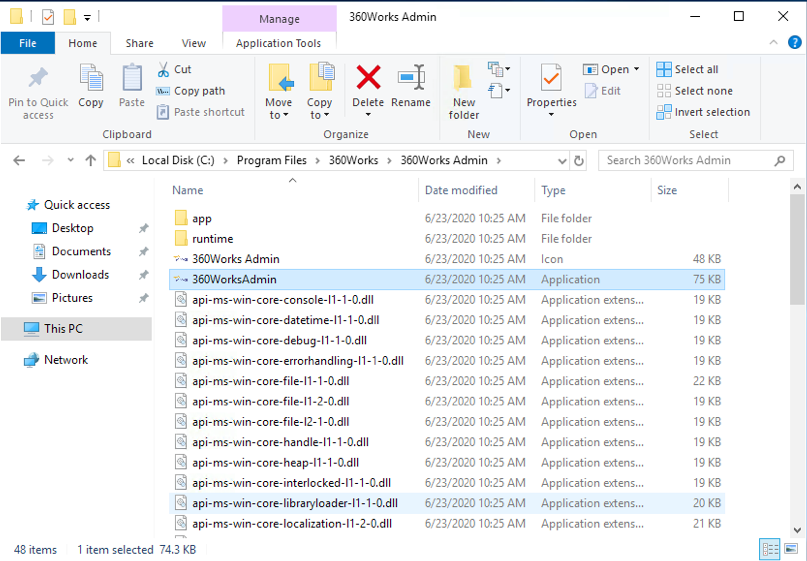This screenshot has height=561, width=807.
Task: Click Invert selection
Action: (x=703, y=112)
